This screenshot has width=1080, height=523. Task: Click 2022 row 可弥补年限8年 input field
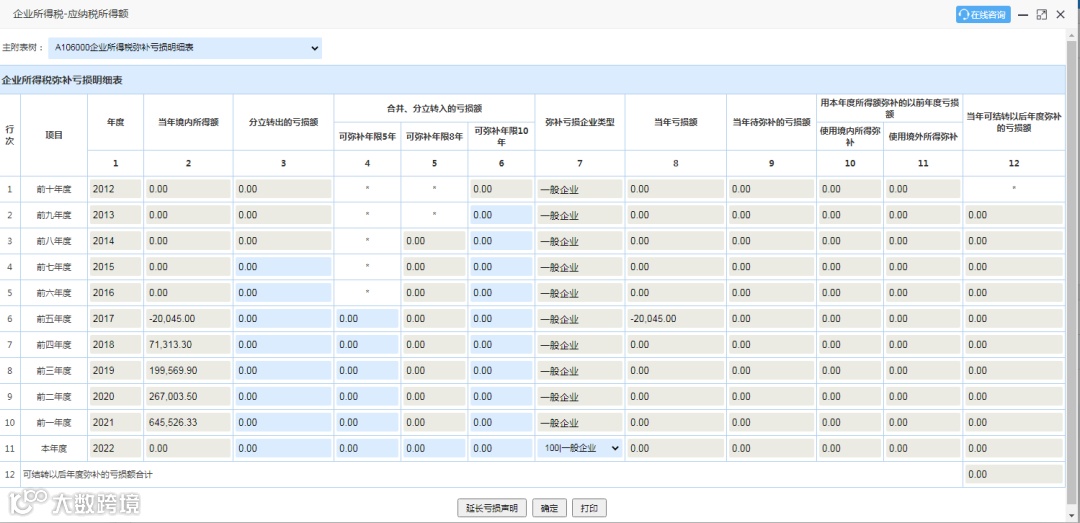(434, 448)
